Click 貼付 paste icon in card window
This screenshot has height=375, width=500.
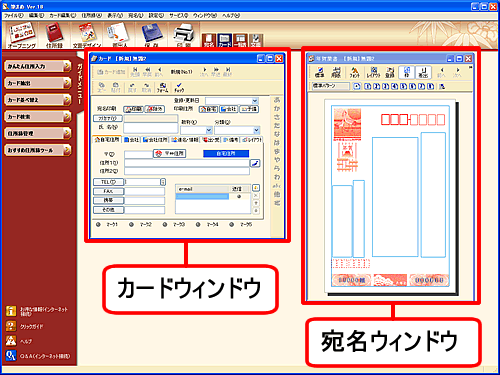point(115,88)
